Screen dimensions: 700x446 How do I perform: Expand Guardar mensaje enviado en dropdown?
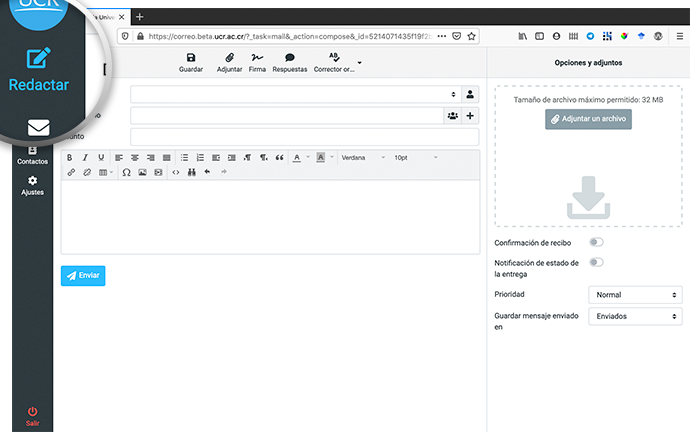[x=634, y=316]
